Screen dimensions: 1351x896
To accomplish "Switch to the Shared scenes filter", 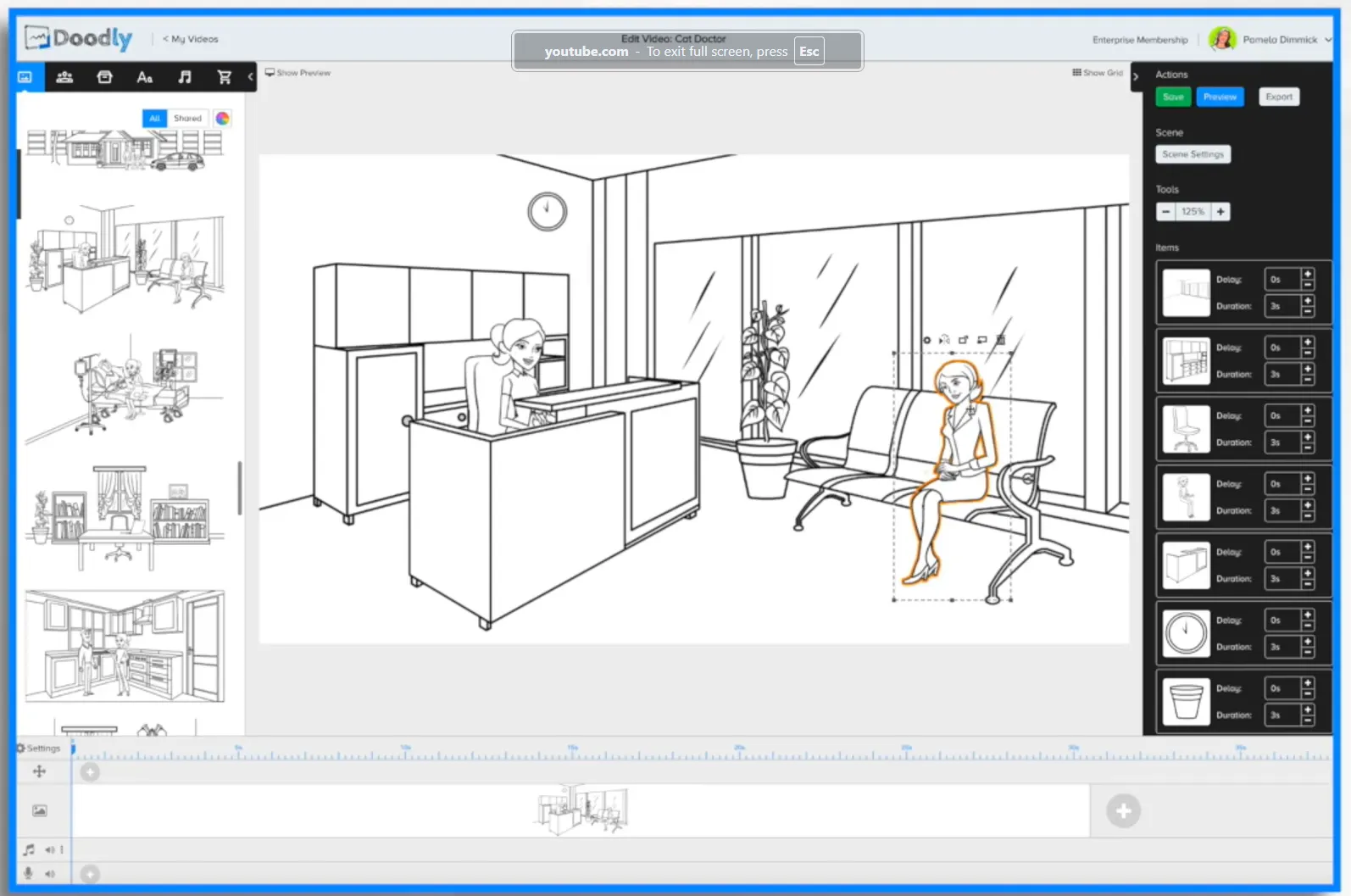I will [x=187, y=119].
